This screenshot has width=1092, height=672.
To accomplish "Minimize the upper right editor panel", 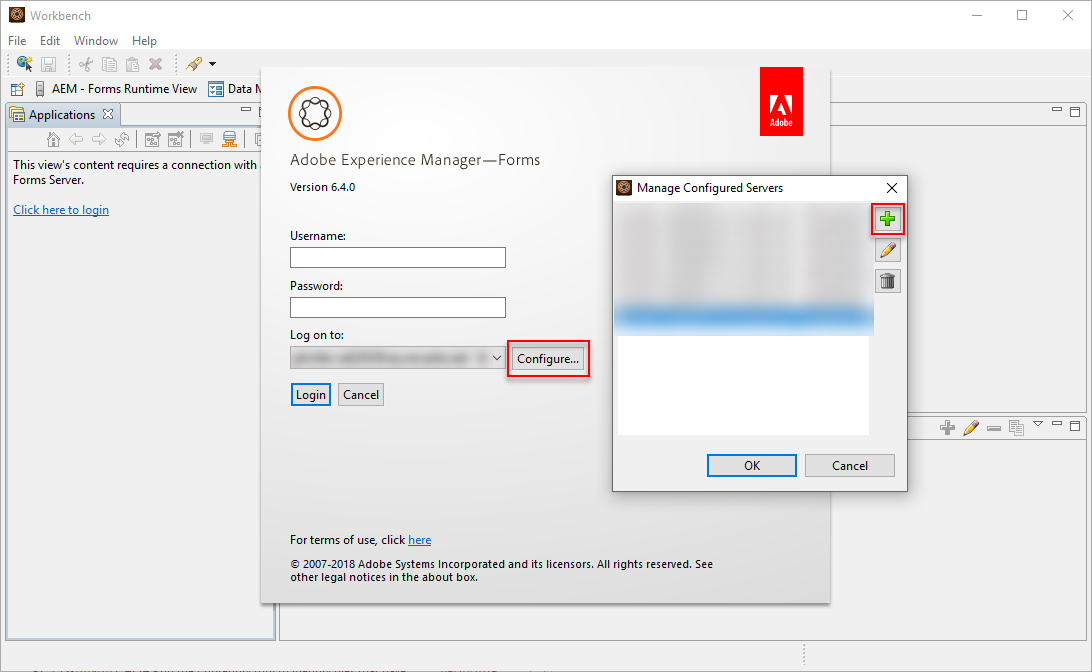I will (1057, 110).
